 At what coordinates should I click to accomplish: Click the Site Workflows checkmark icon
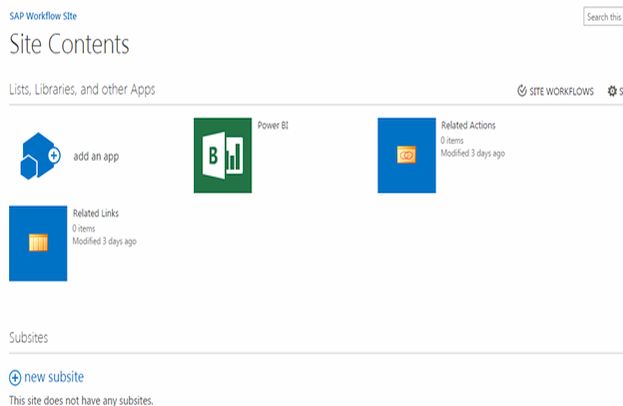(522, 91)
